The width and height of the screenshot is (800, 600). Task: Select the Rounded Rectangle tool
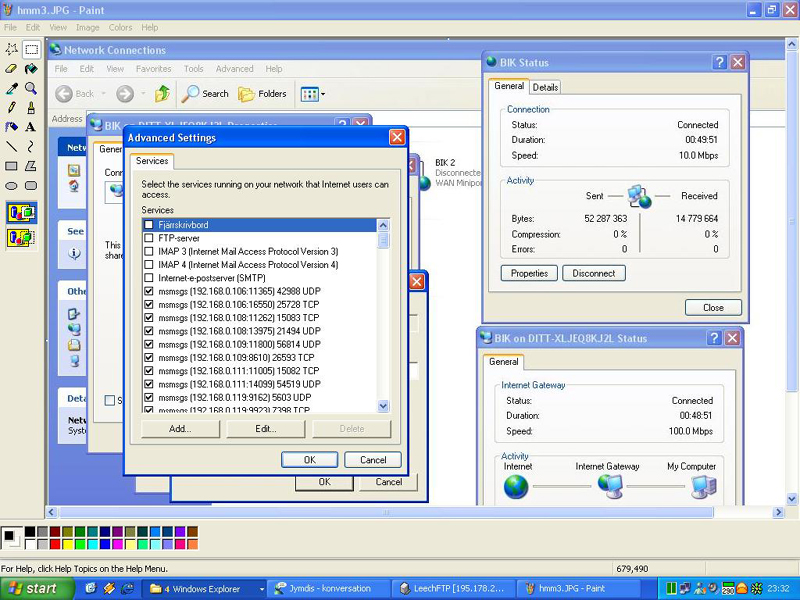32,186
